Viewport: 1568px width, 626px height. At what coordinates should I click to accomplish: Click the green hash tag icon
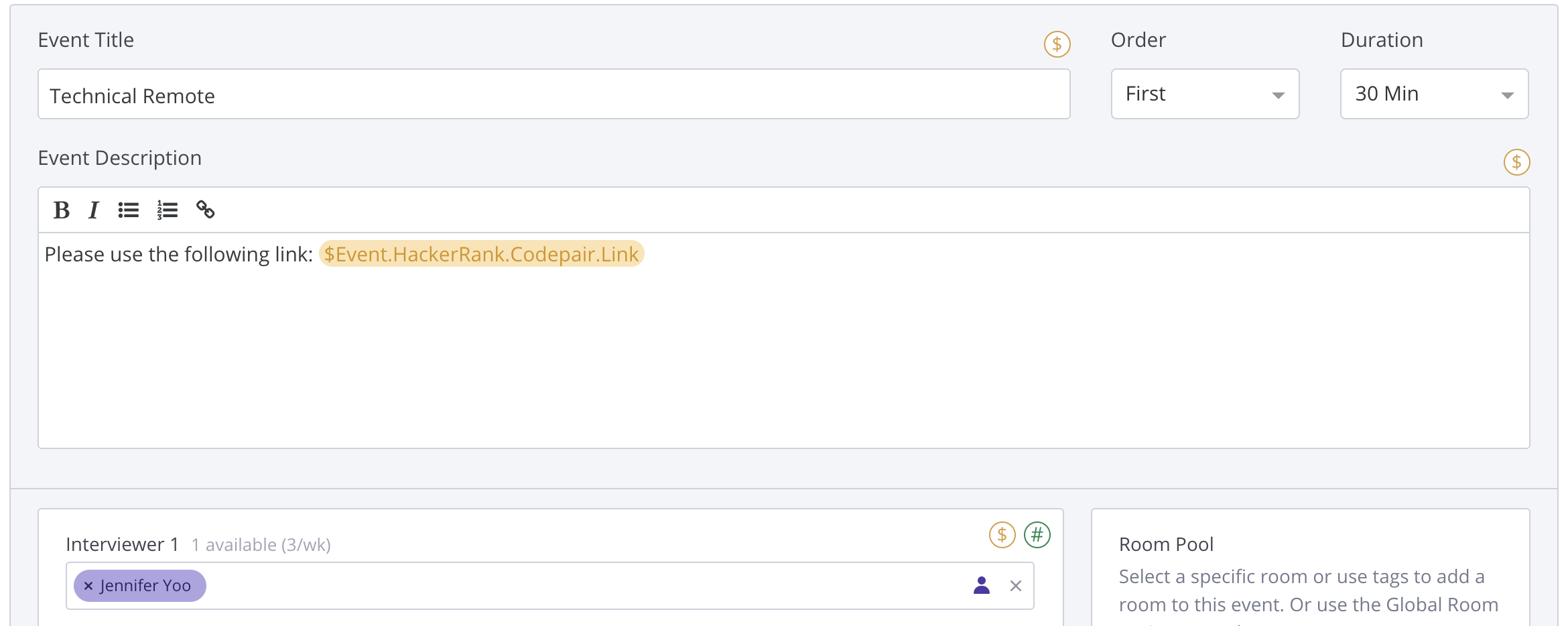coord(1037,535)
